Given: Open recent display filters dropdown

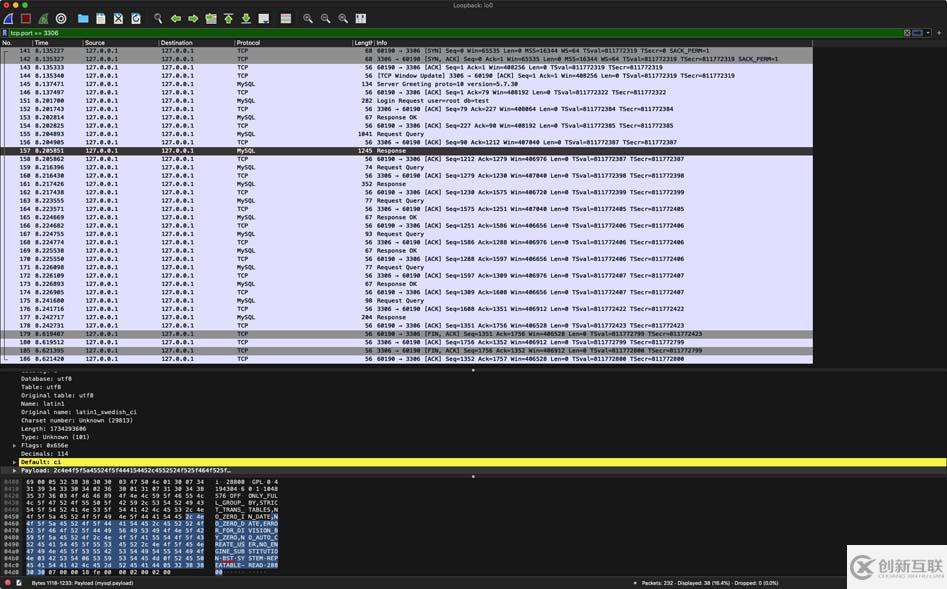Looking at the screenshot, I should pos(928,33).
